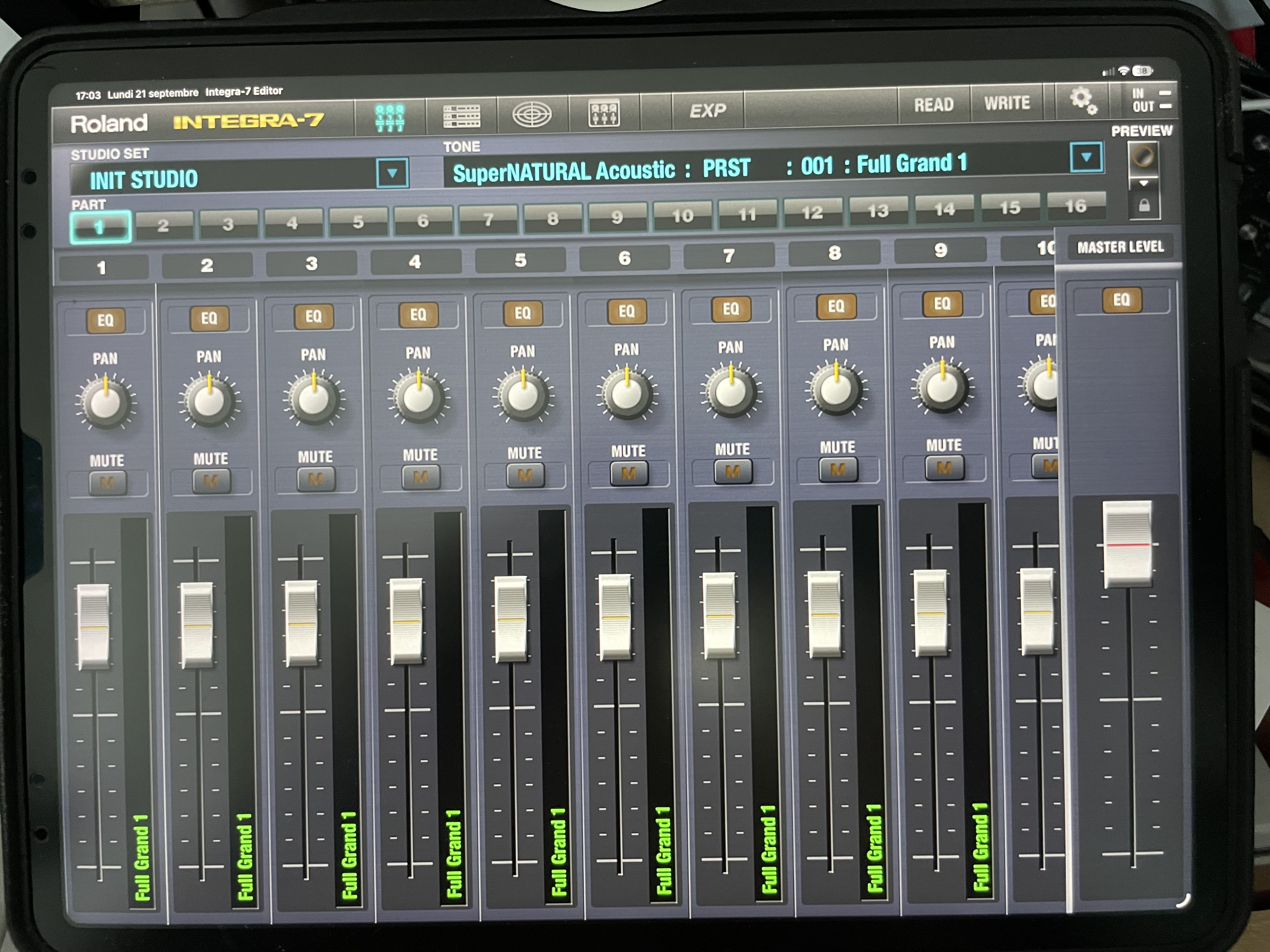Open EQ for channel 7
The width and height of the screenshot is (1270, 952).
click(731, 309)
